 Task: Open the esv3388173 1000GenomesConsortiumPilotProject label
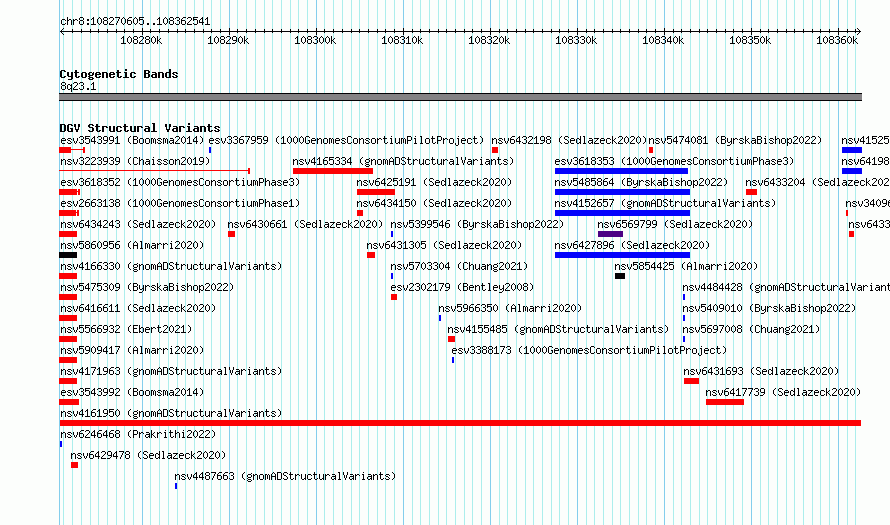coord(589,350)
